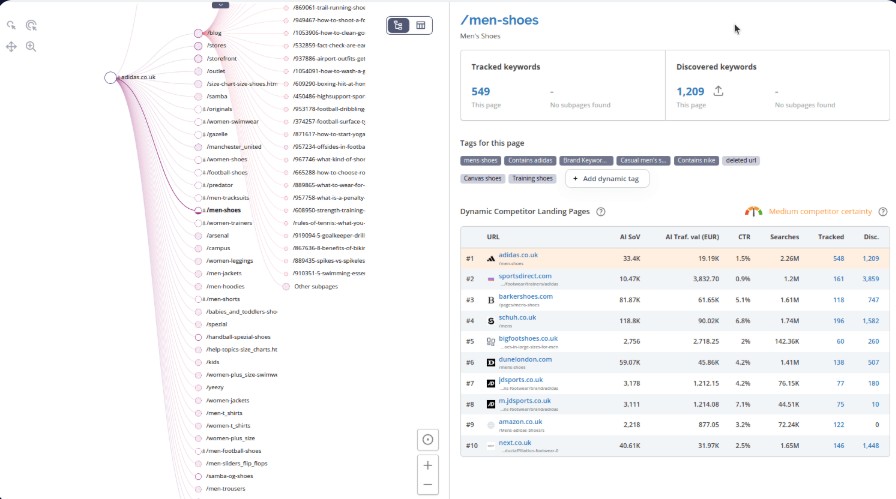Sort by the Searches column header
896x499 pixels.
pyautogui.click(x=785, y=237)
